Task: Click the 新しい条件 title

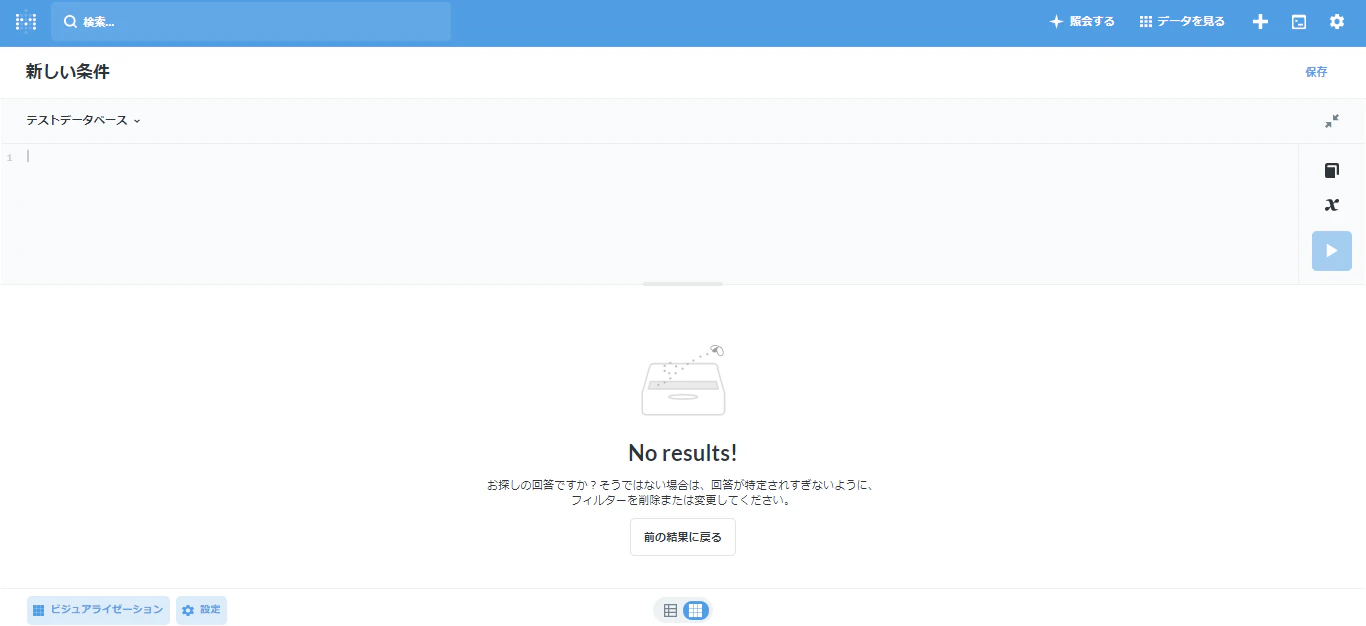Action: [68, 72]
